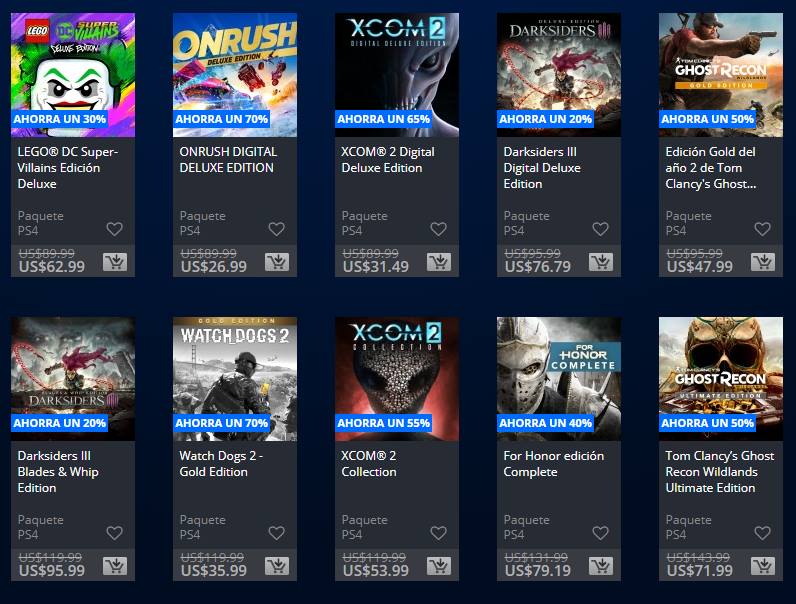Open XCOM 2 Digital Deluxe Edition cover image
This screenshot has width=796, height=604.
coord(397,75)
